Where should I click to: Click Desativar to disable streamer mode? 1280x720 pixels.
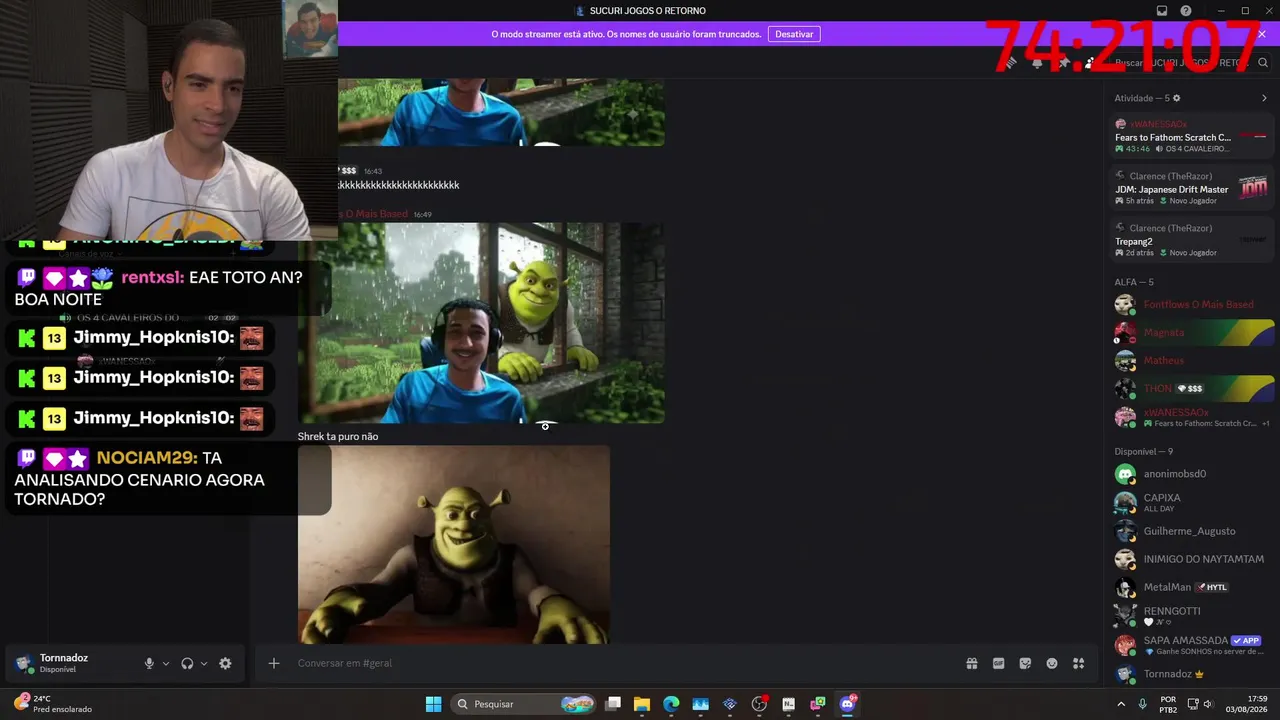click(794, 34)
